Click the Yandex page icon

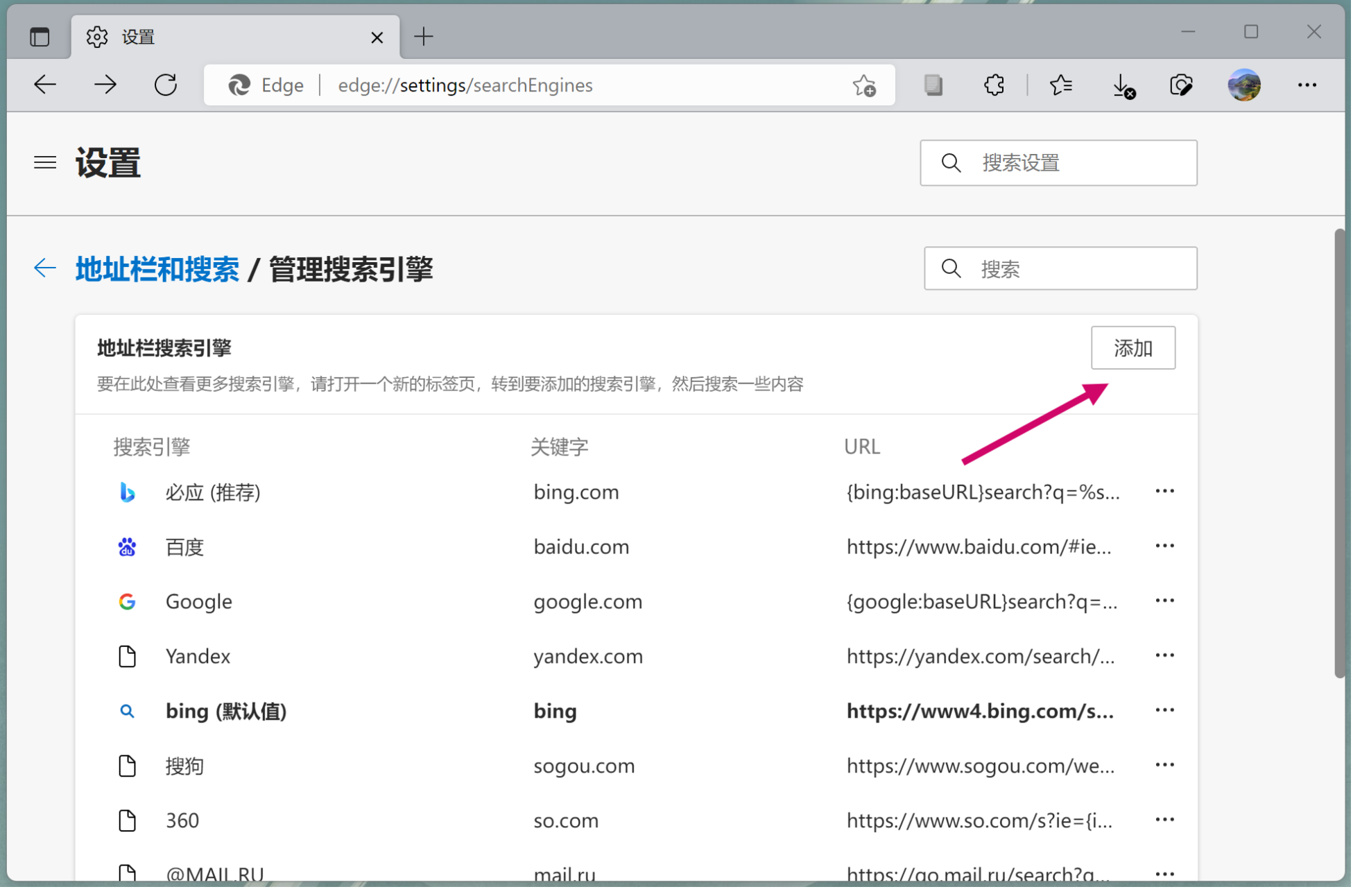(127, 656)
